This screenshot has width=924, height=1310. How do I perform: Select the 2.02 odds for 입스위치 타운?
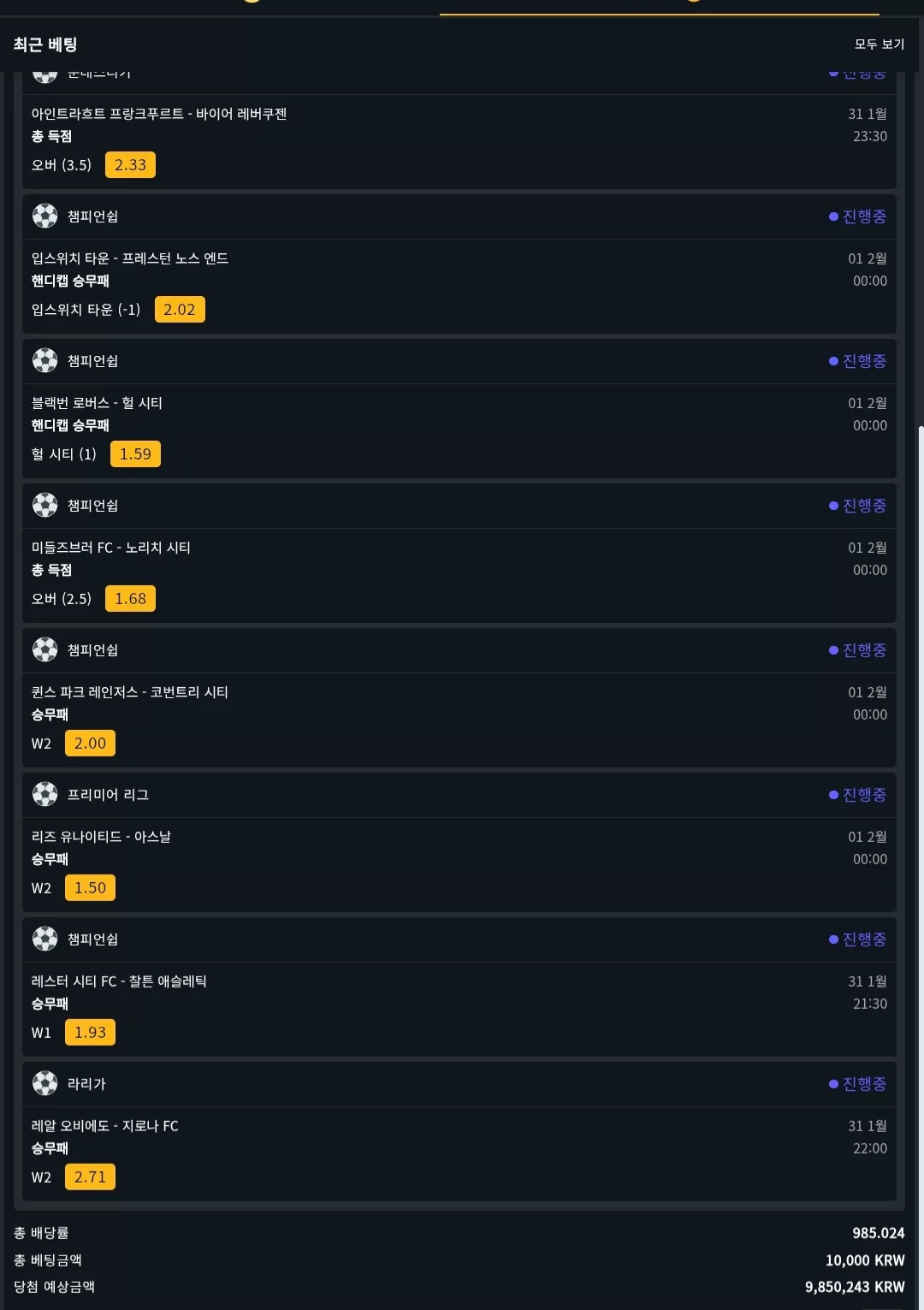[x=180, y=310]
